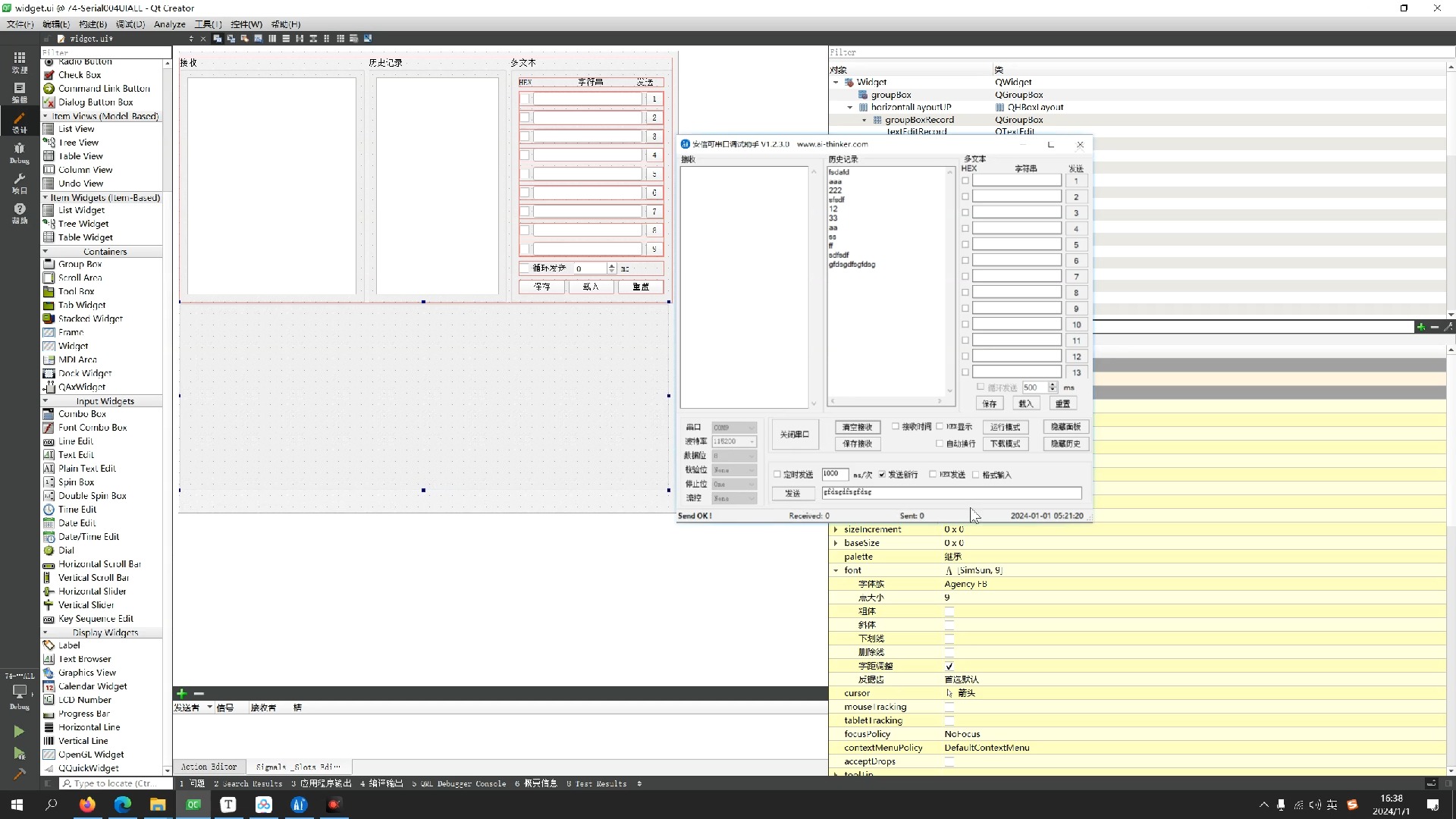
Task: Apply form layout toolbar icon
Action: click(327, 38)
